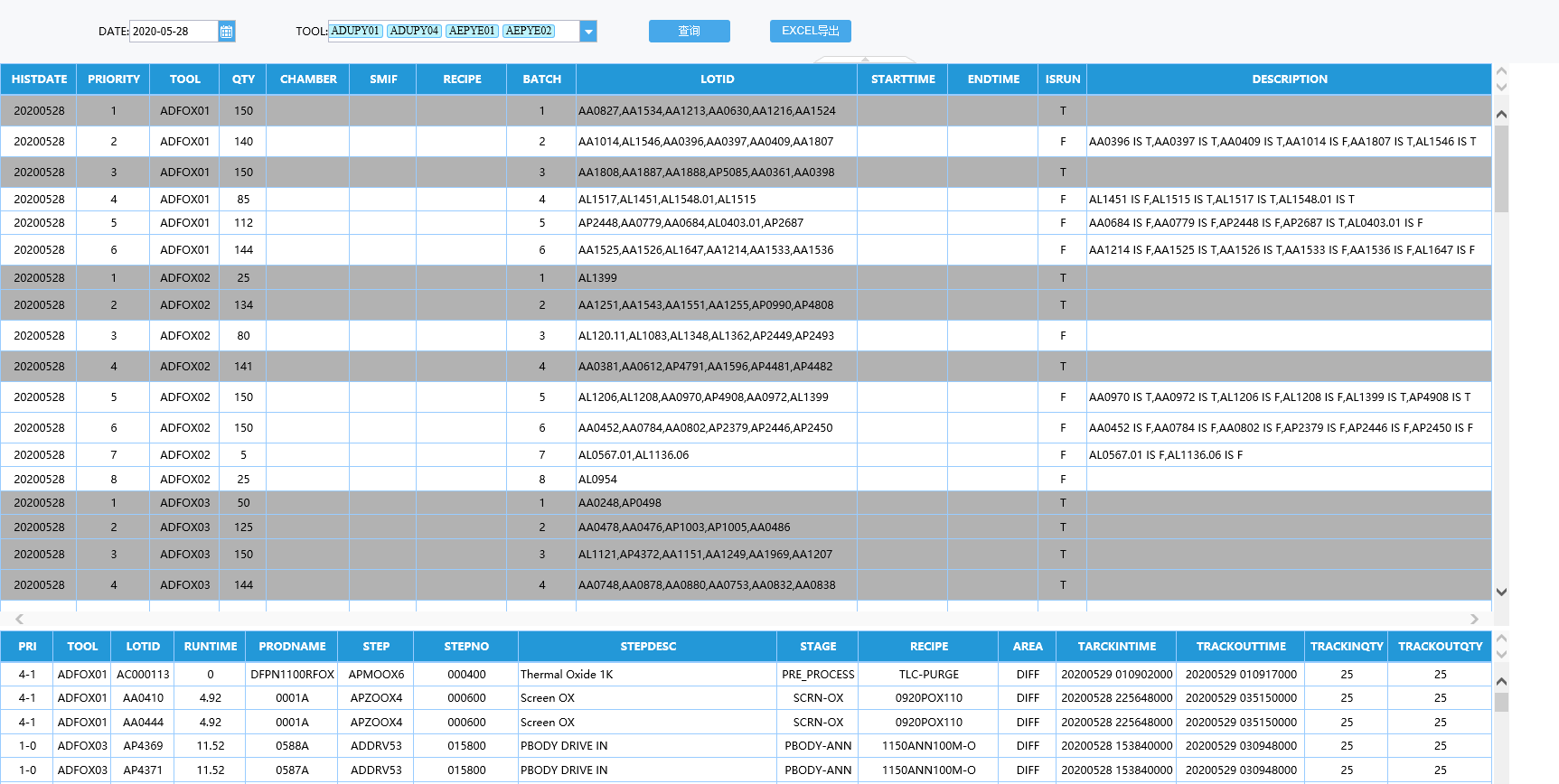Expand the TOOL multi-select dropdown arrow
1559x784 pixels.
click(588, 32)
